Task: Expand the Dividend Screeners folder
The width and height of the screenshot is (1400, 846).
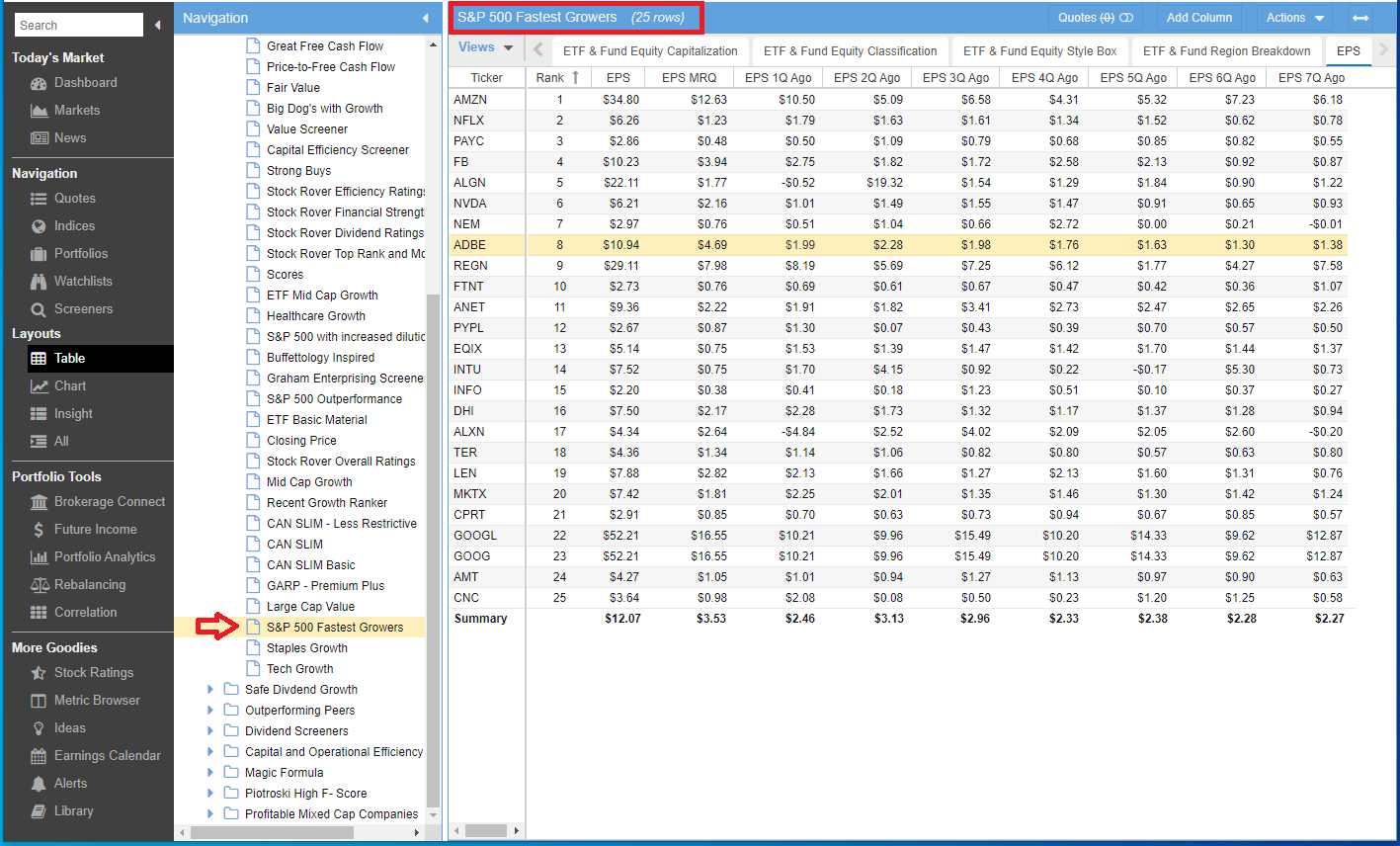Action: pyautogui.click(x=210, y=731)
